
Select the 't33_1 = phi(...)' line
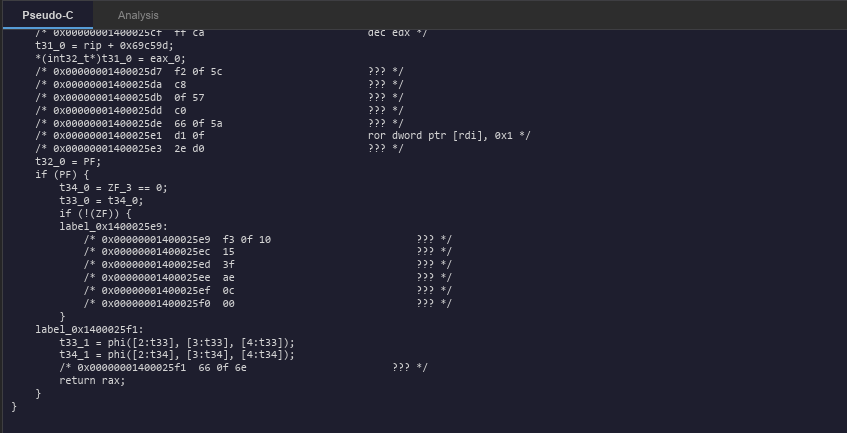[x=177, y=342]
